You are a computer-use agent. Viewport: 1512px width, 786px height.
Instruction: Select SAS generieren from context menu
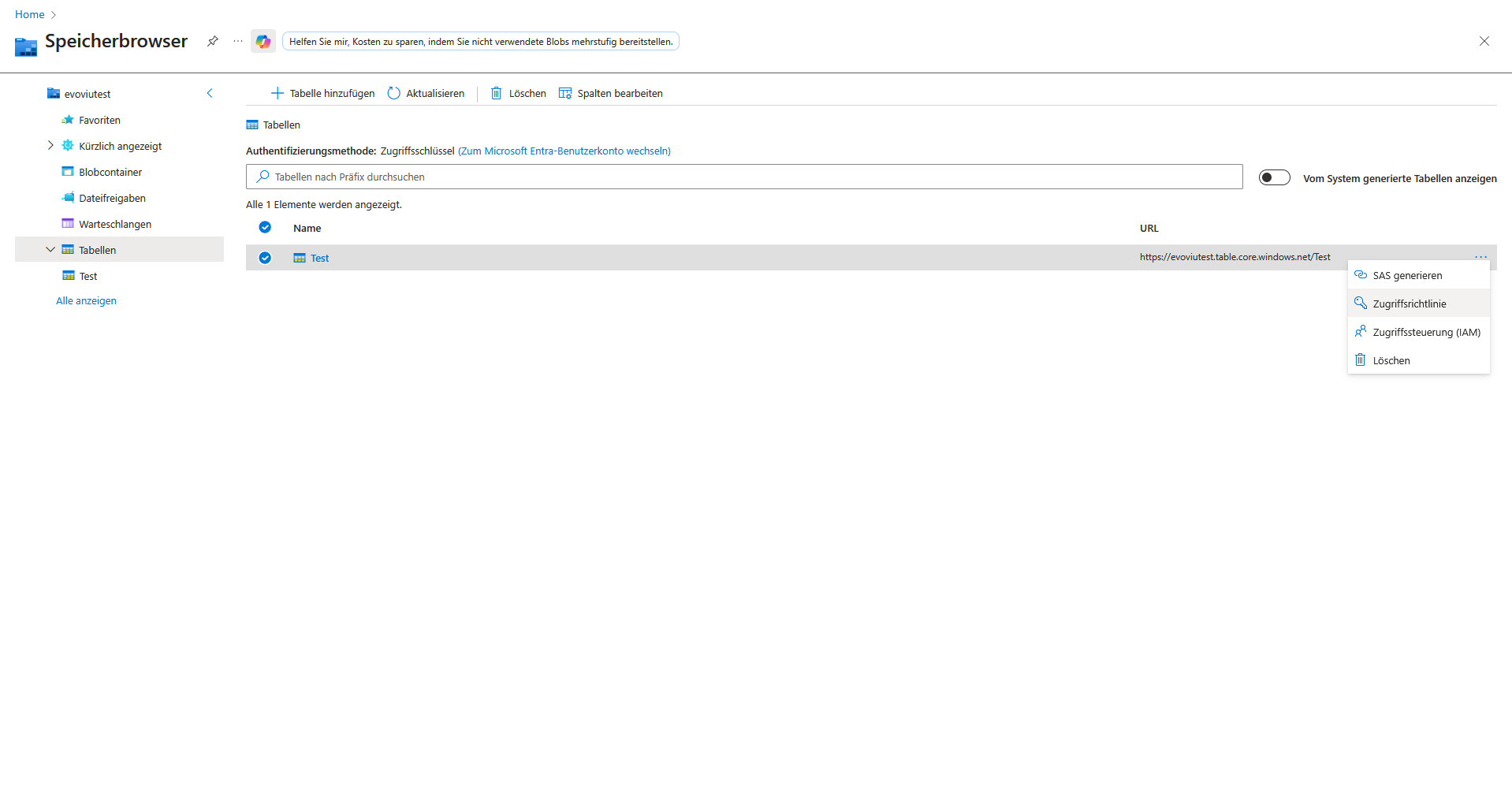tap(1407, 275)
